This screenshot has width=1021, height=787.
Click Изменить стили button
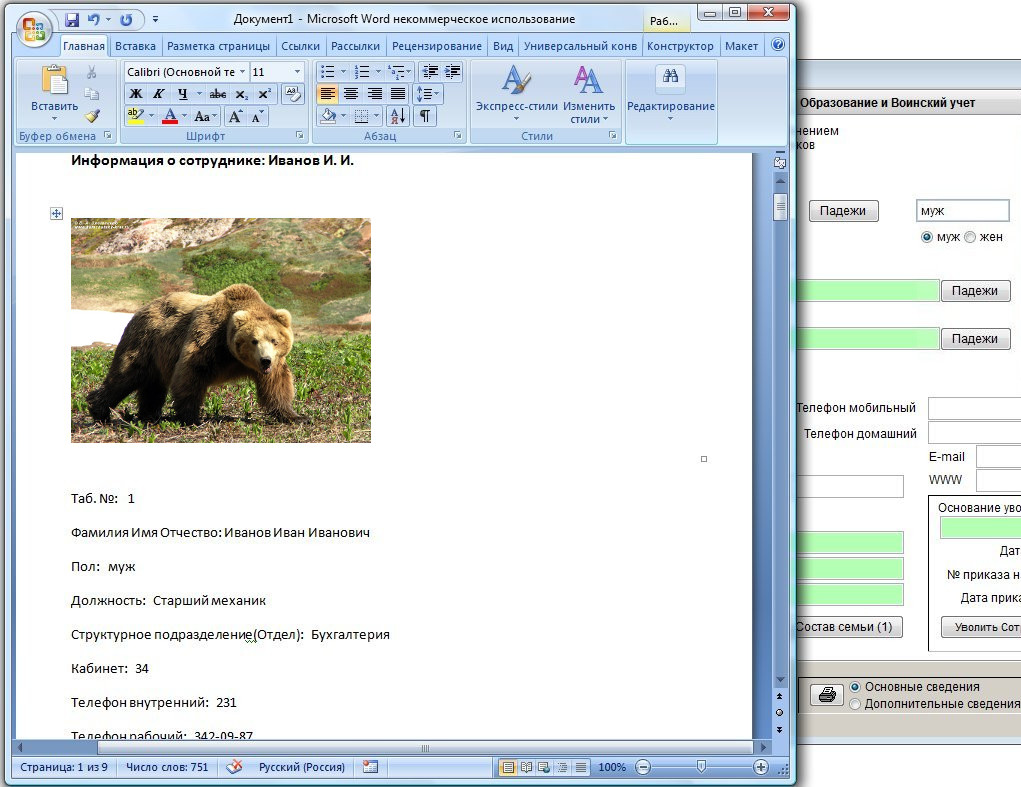click(x=589, y=95)
